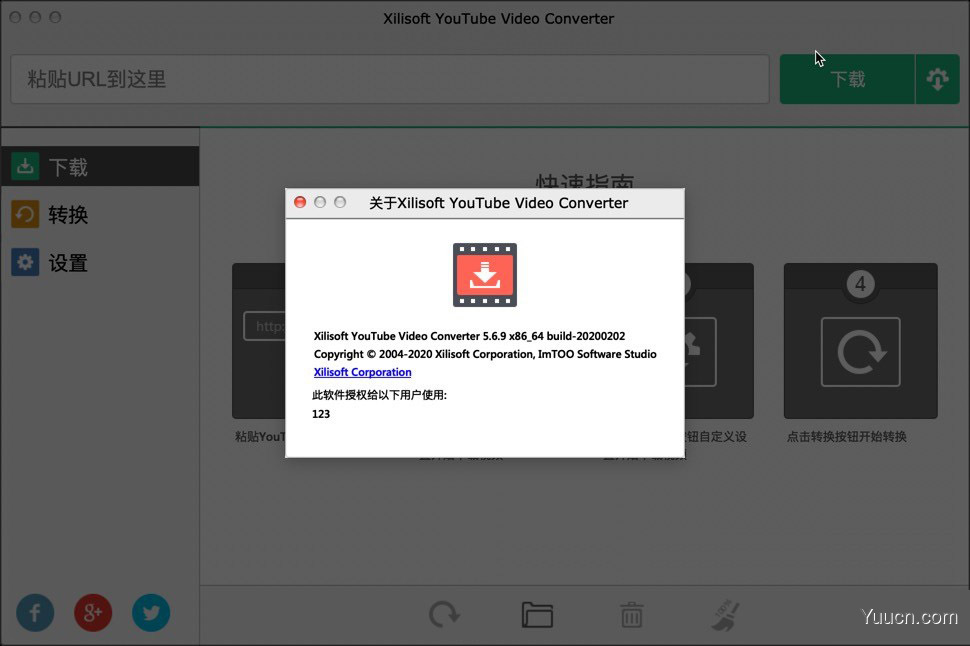Open the Facebook share icon
The image size is (970, 646).
coord(35,612)
